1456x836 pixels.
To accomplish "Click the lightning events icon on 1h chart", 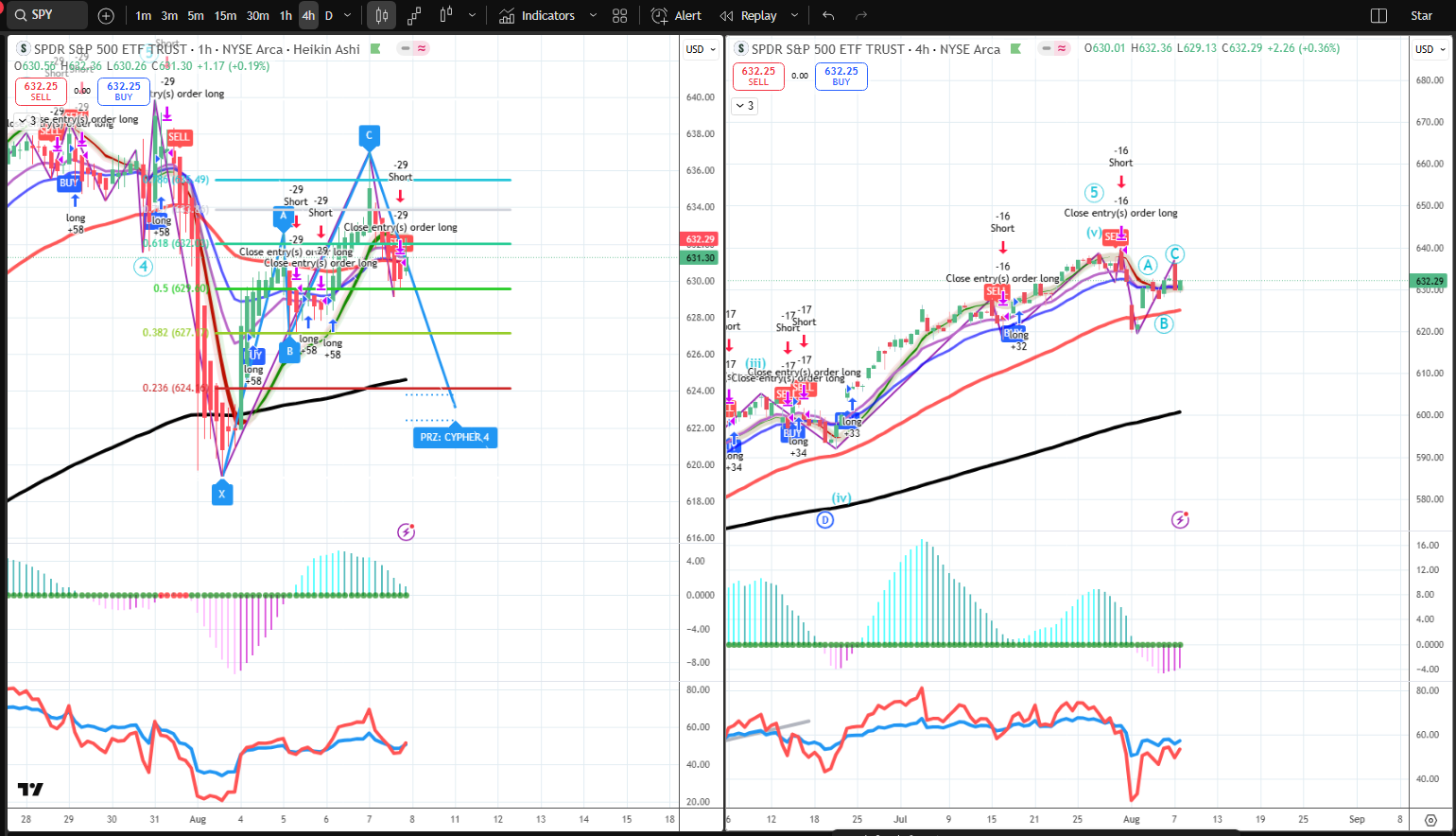I will tap(407, 531).
